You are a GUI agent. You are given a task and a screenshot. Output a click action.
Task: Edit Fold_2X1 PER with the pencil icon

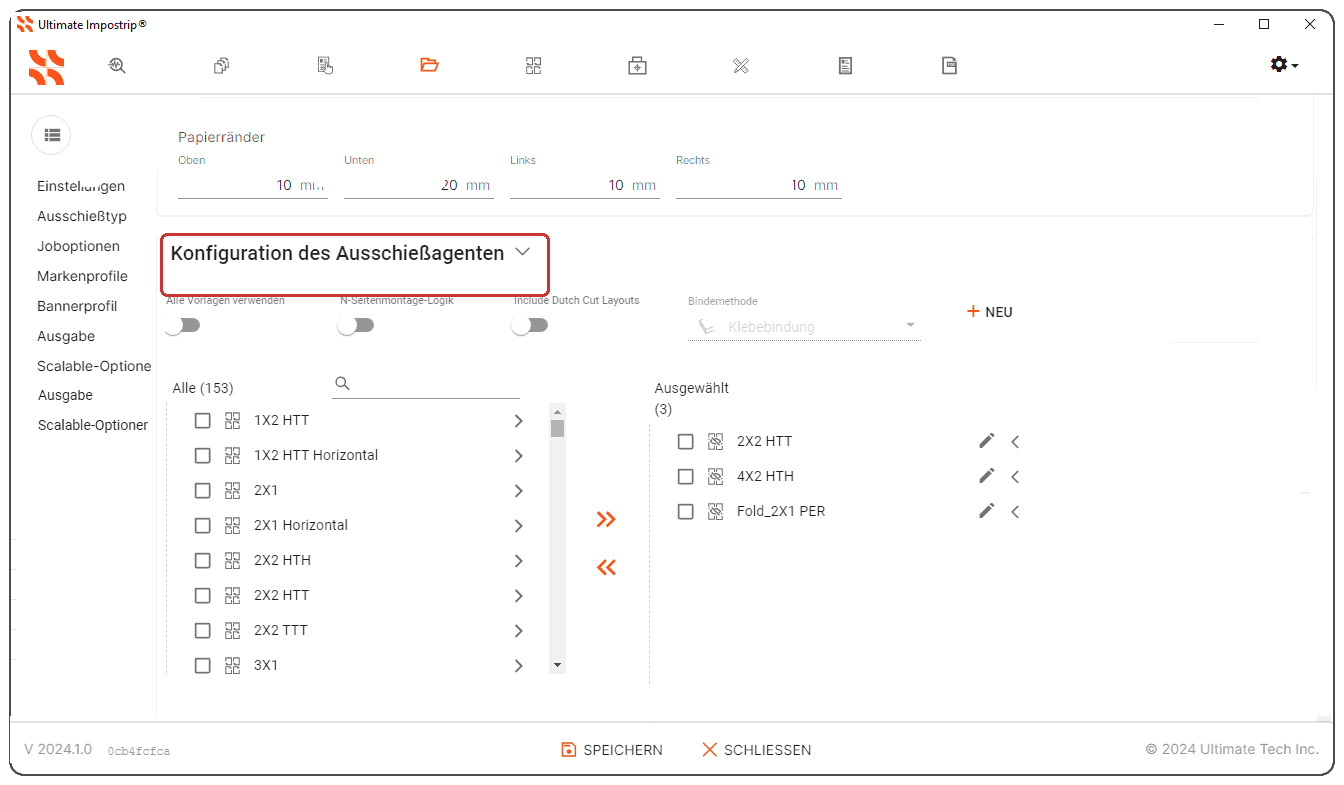986,511
